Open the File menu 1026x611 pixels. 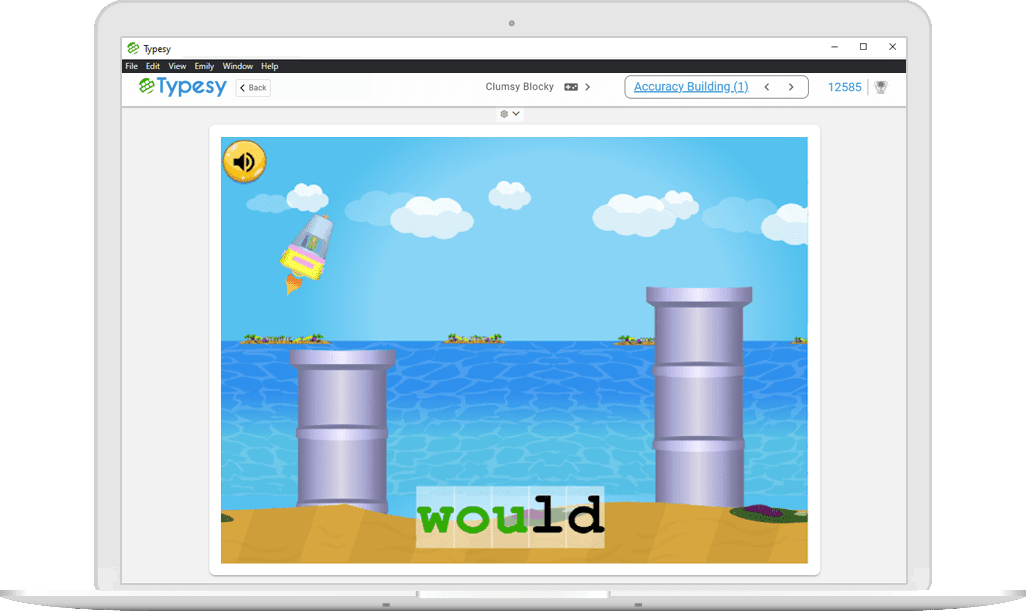[131, 66]
